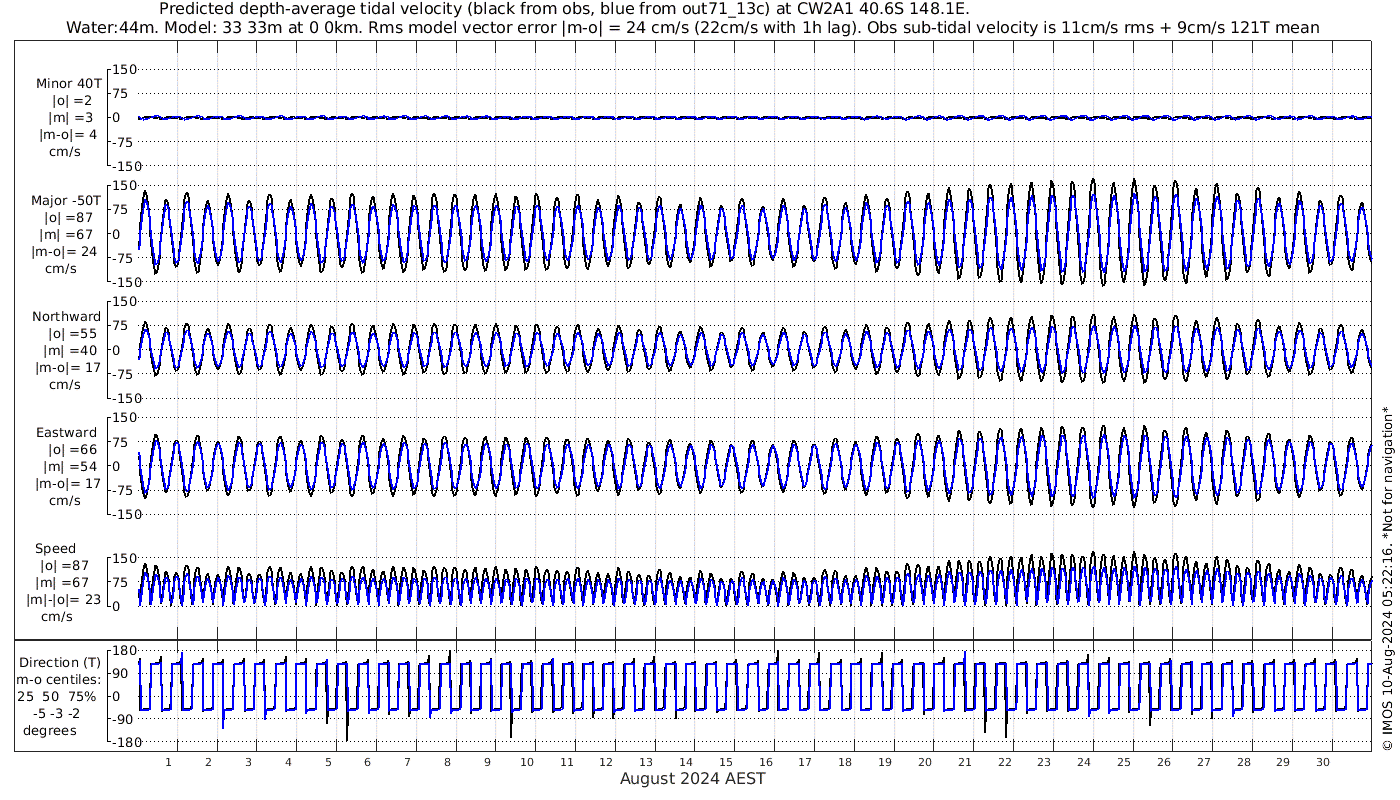Click '|m| =3' in the Minor panel

click(68, 118)
